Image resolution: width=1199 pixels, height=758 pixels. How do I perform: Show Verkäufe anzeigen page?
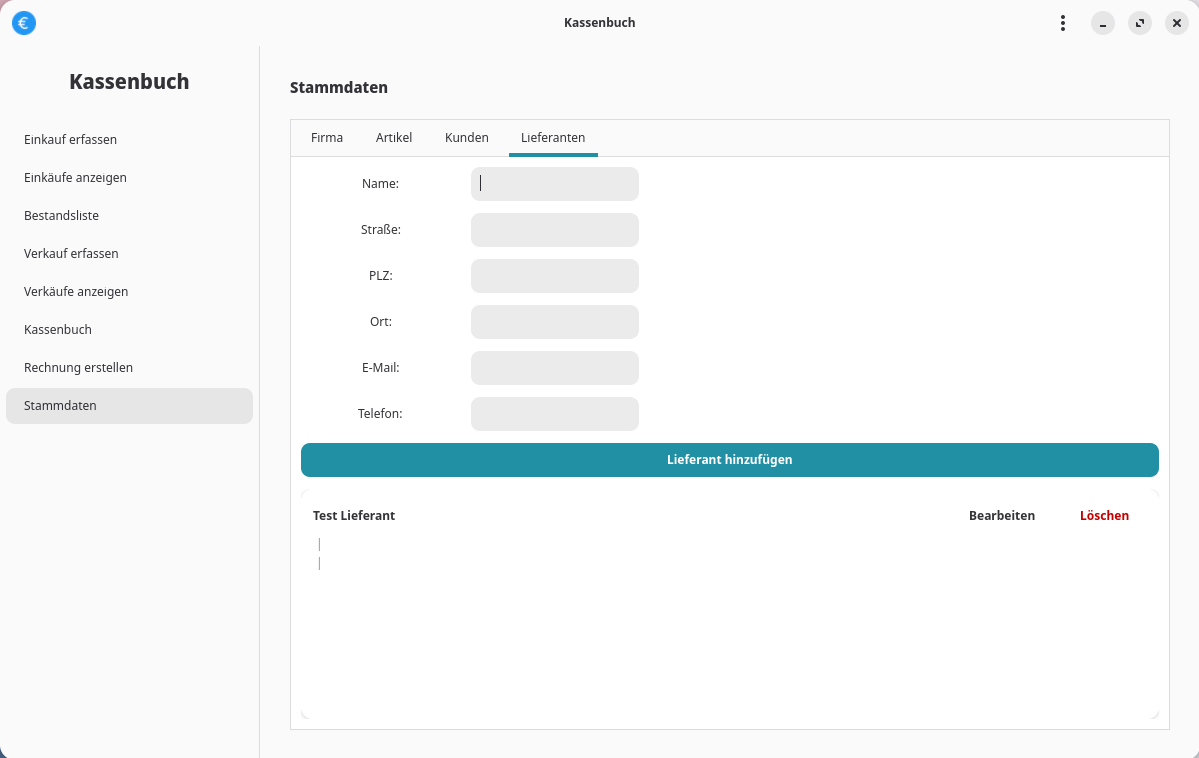(76, 292)
